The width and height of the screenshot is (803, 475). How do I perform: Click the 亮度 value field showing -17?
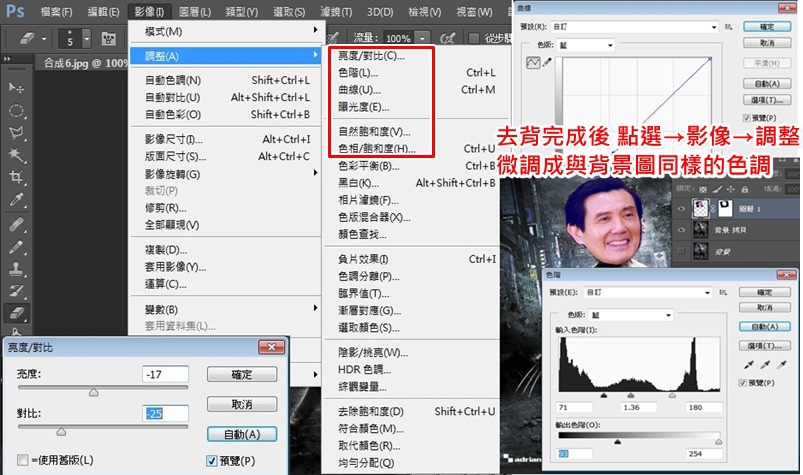click(165, 374)
